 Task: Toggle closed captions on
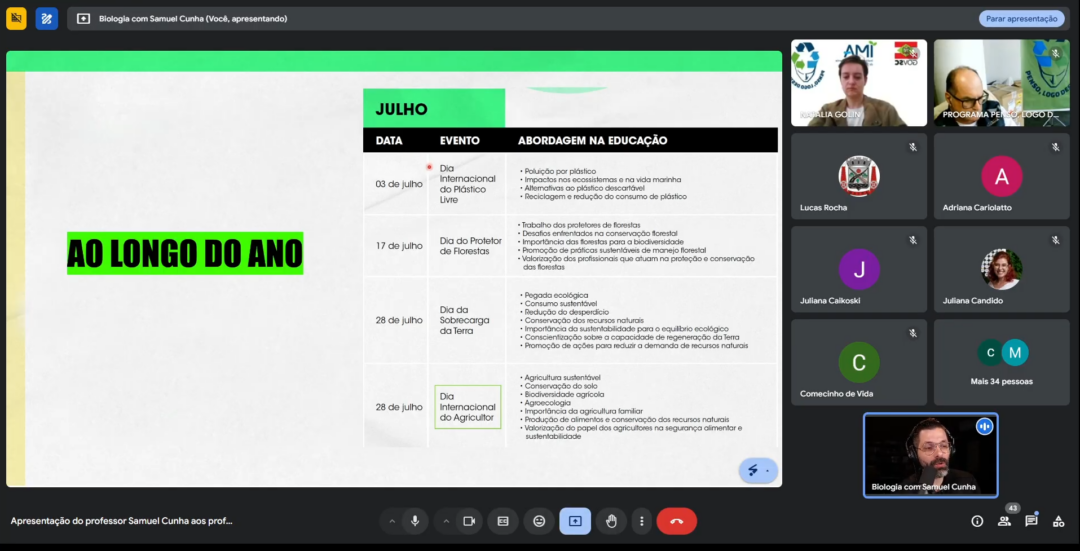[x=503, y=521]
